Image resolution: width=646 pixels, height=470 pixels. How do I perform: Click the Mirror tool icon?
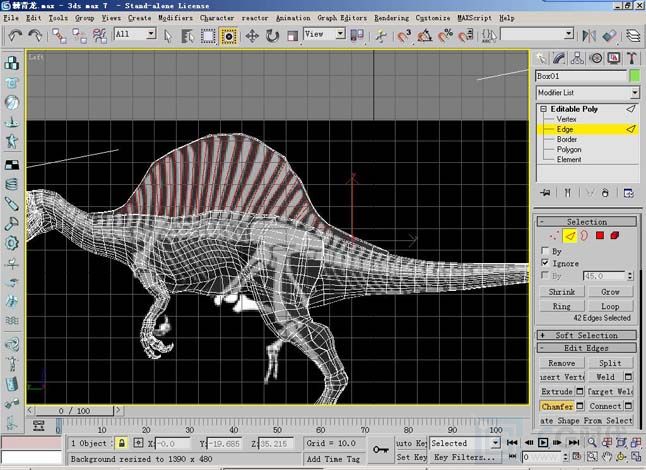[589, 36]
